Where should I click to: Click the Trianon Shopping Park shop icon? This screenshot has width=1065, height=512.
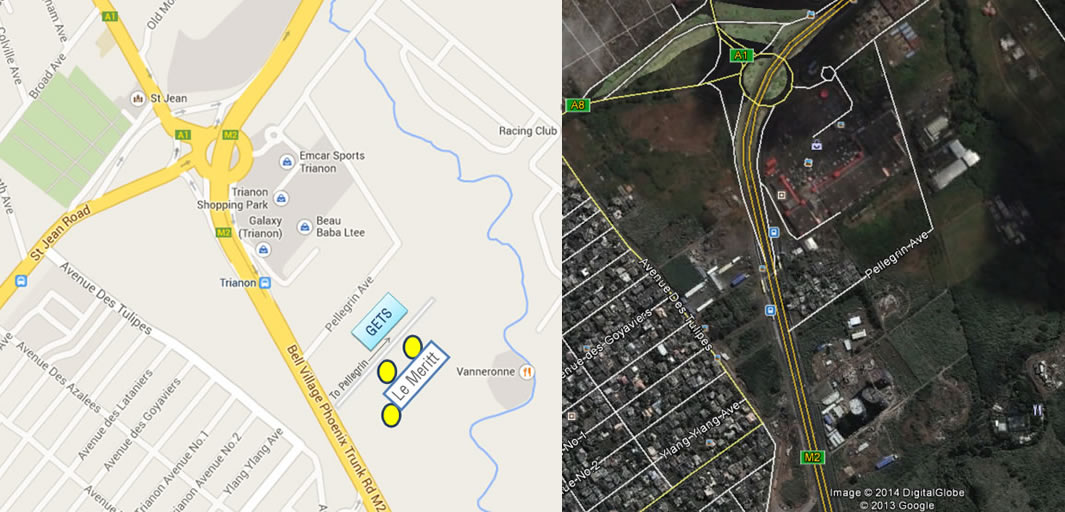point(280,198)
